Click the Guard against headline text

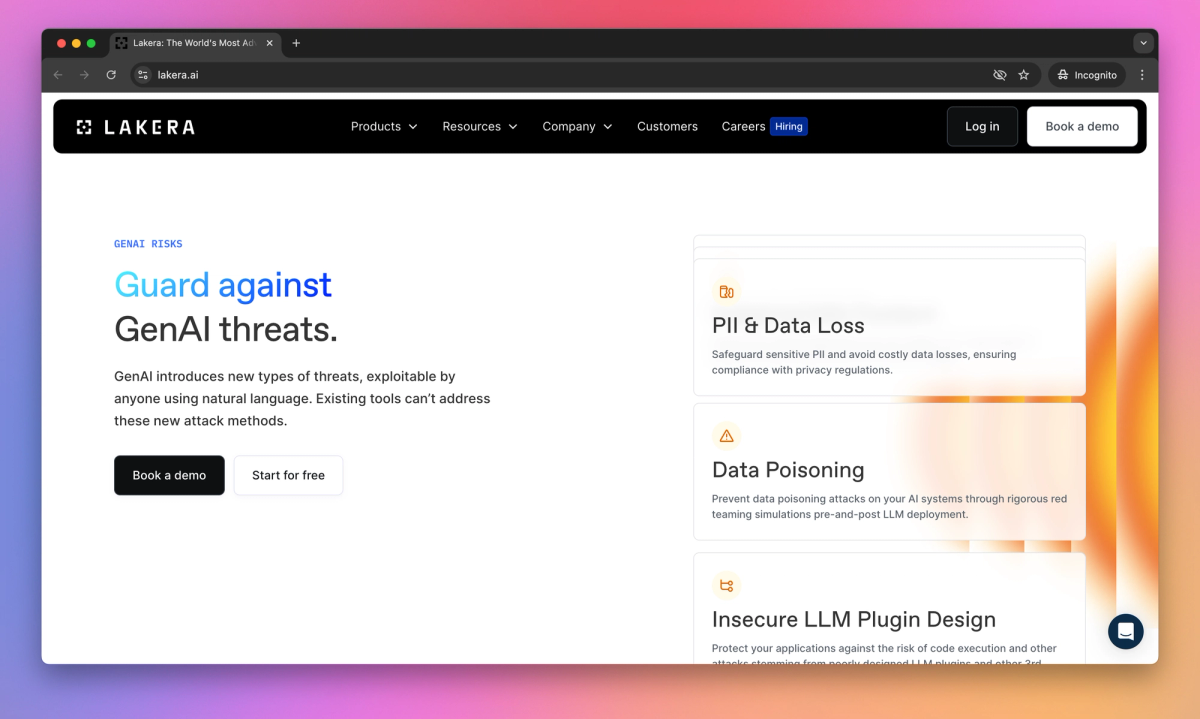tap(223, 285)
